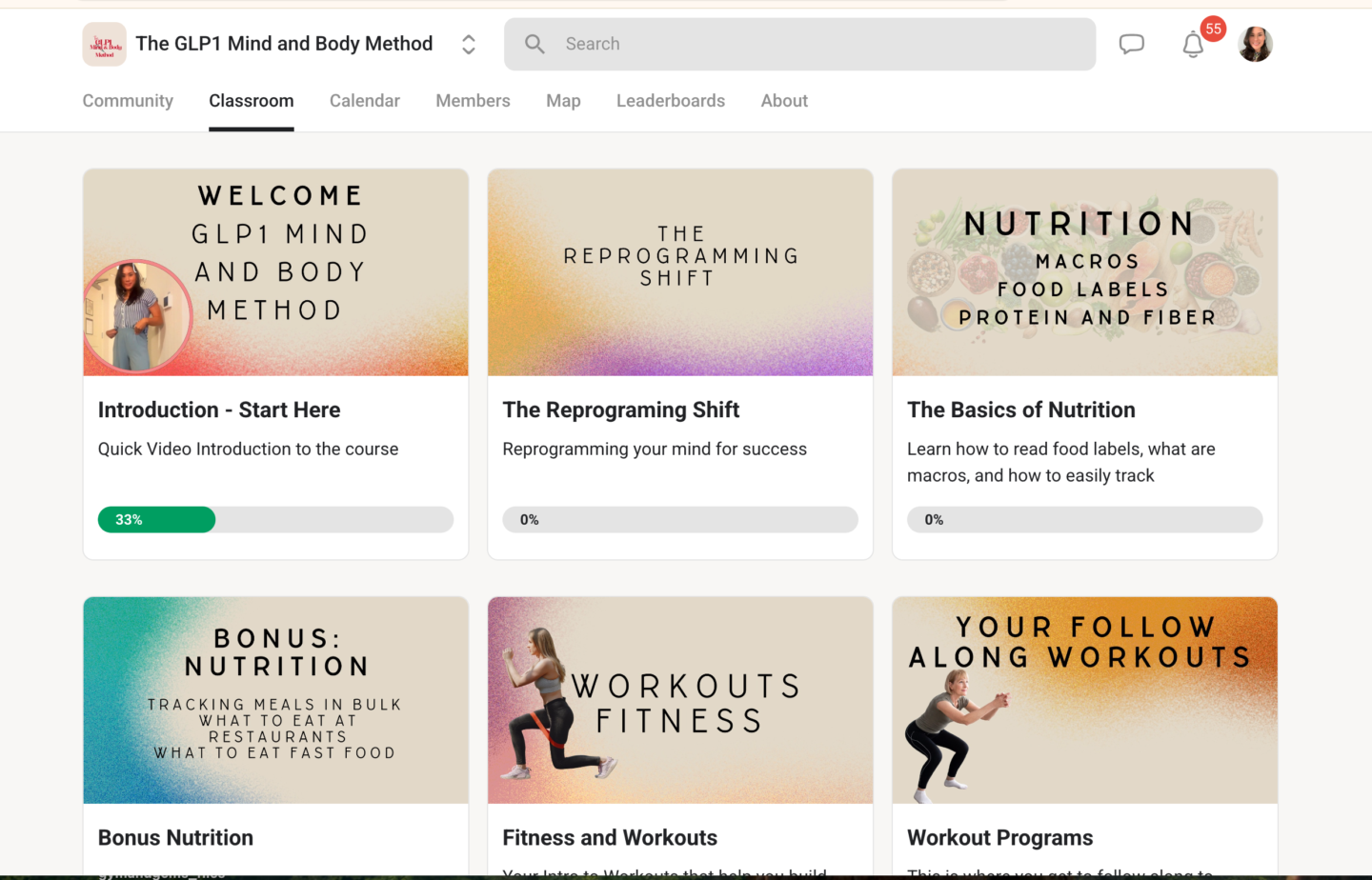Click the search magnifier icon

coord(535,44)
